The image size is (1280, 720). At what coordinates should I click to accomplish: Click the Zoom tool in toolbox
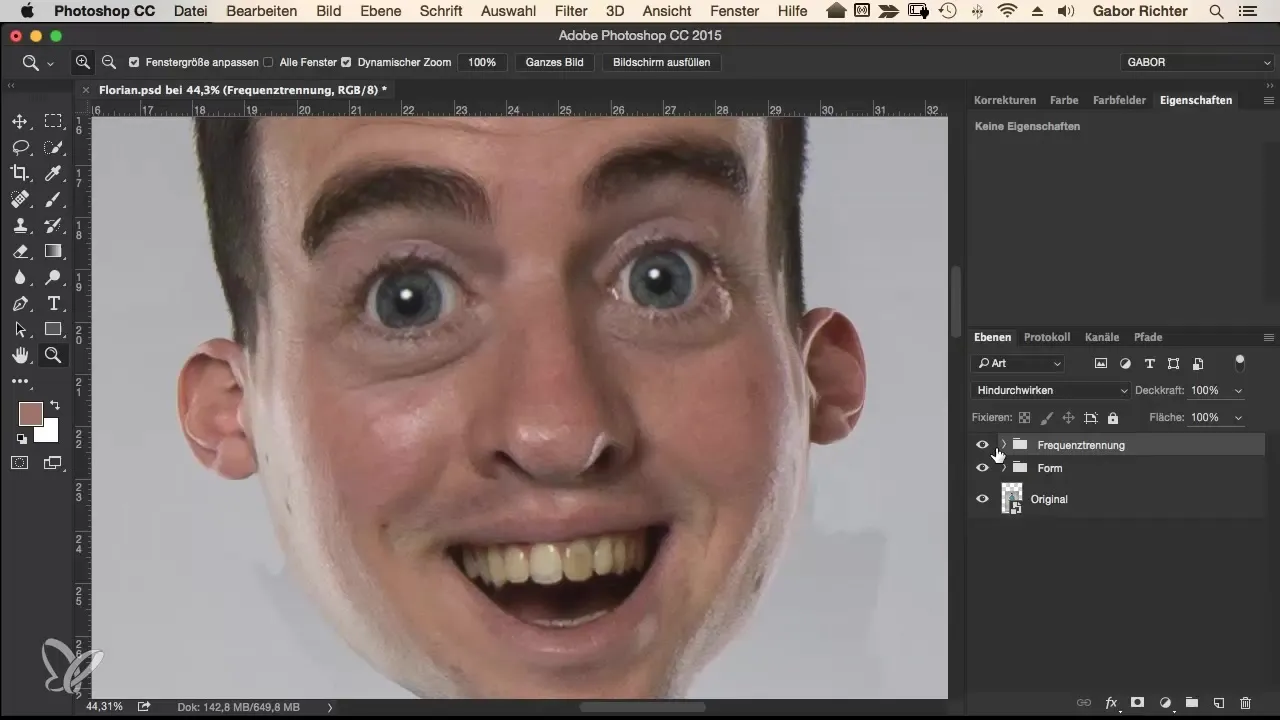point(53,356)
